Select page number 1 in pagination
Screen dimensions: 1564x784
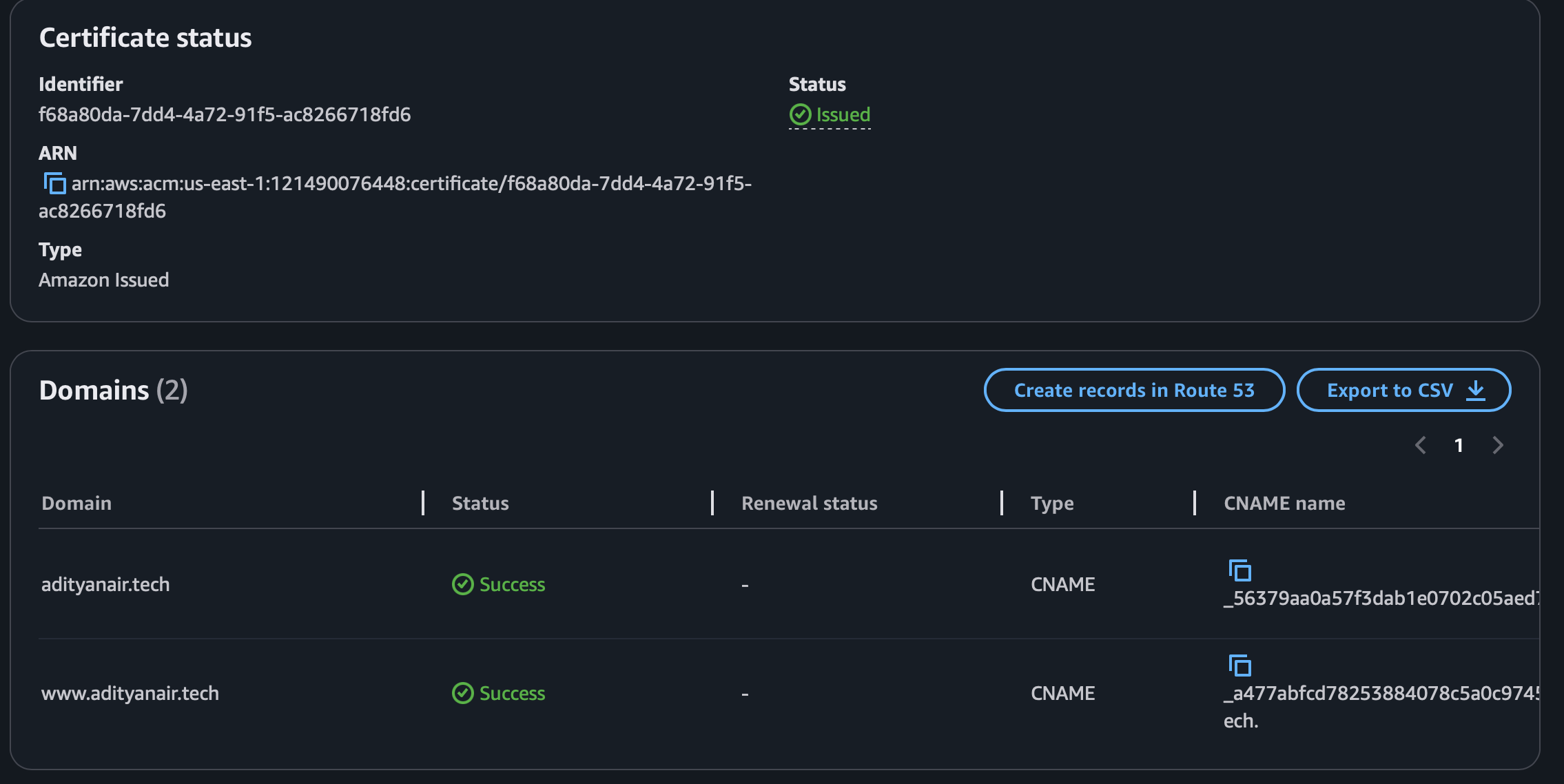coord(1459,445)
